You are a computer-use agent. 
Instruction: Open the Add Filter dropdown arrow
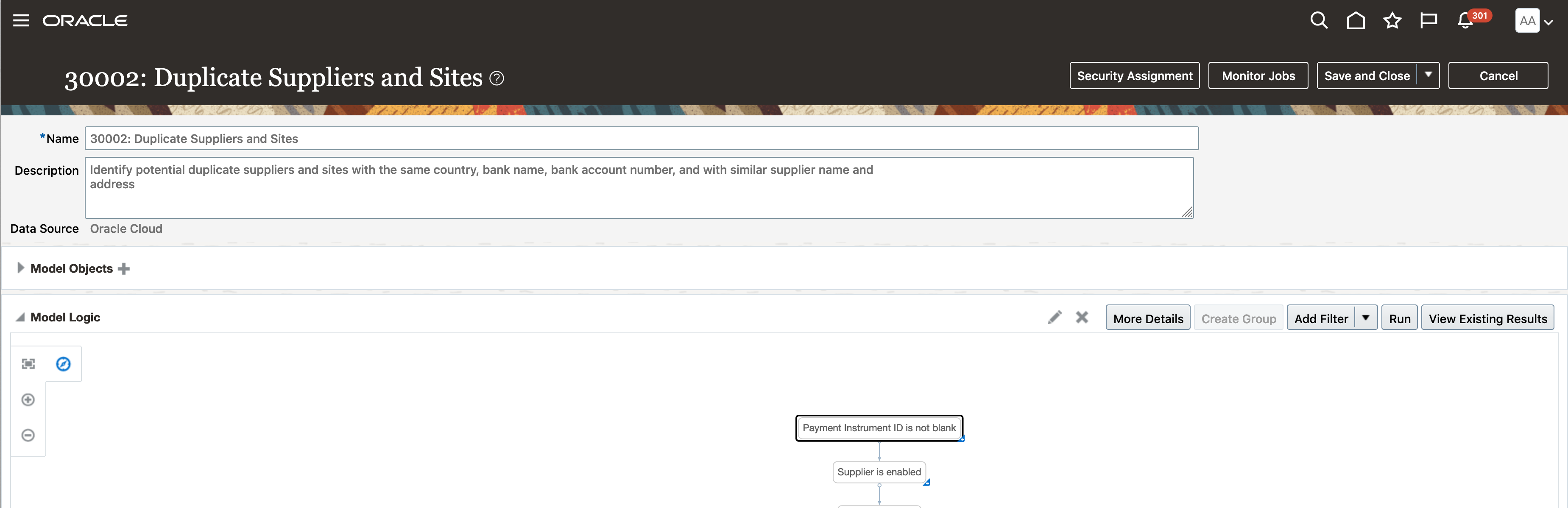(1366, 318)
